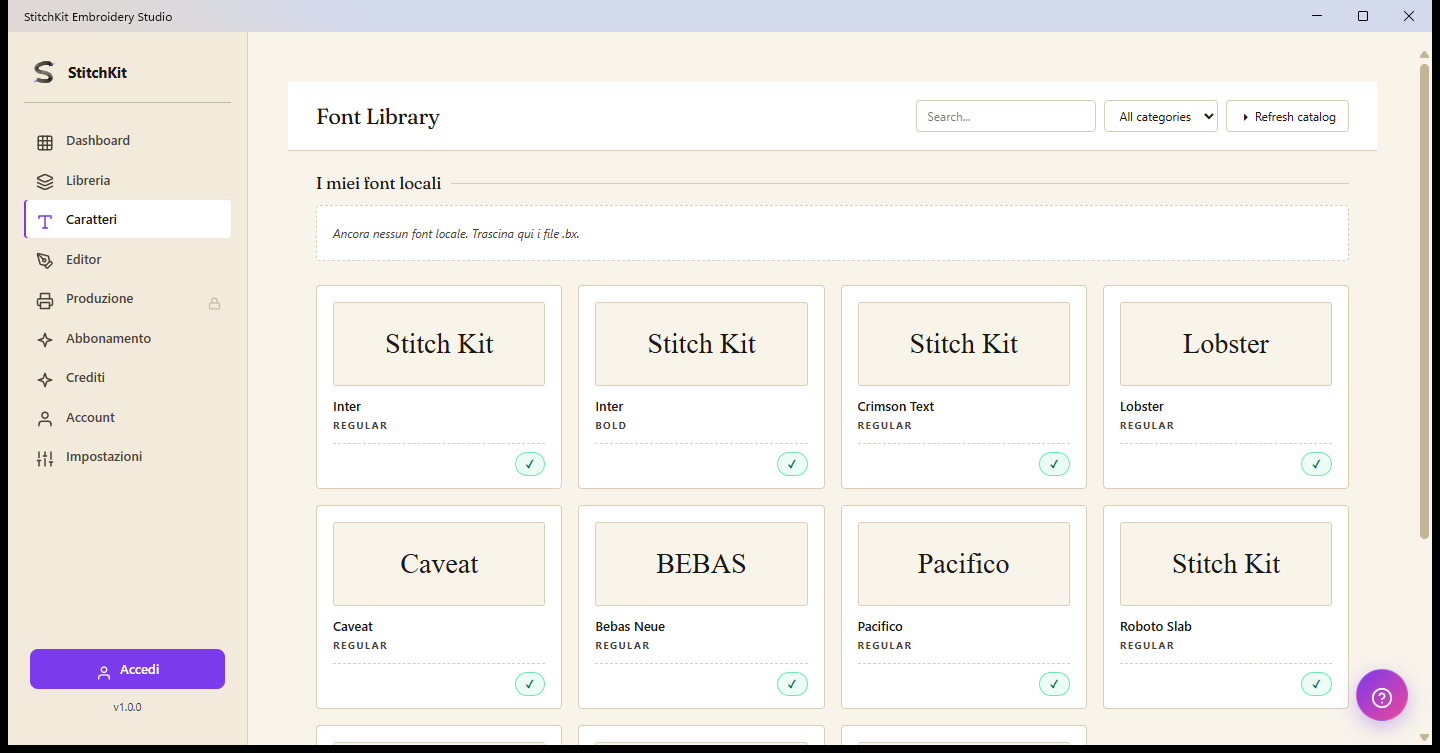Image resolution: width=1440 pixels, height=753 pixels.
Task: Click the Produzione printer icon
Action: click(45, 300)
